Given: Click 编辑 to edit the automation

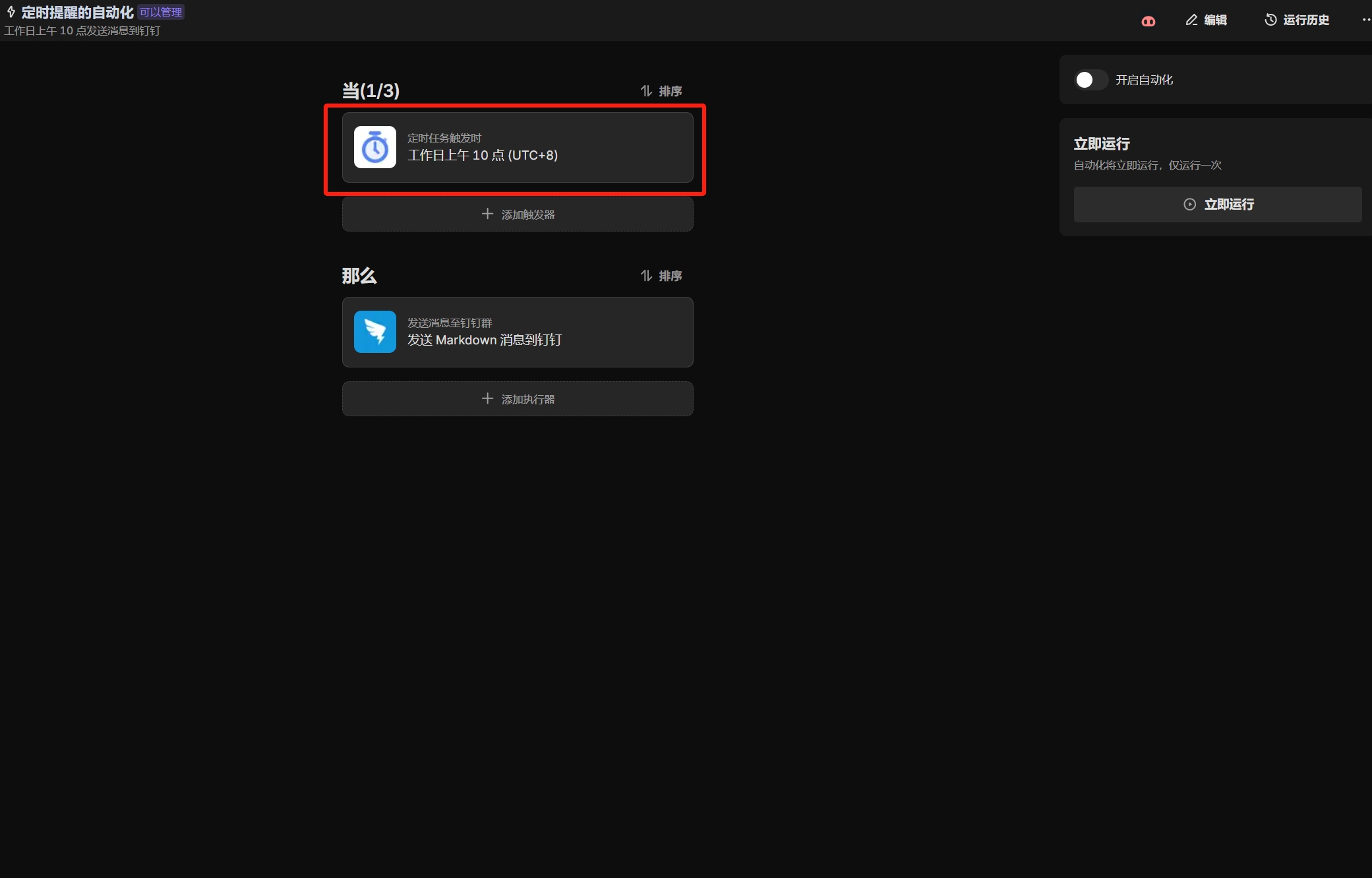Looking at the screenshot, I should (x=1207, y=20).
